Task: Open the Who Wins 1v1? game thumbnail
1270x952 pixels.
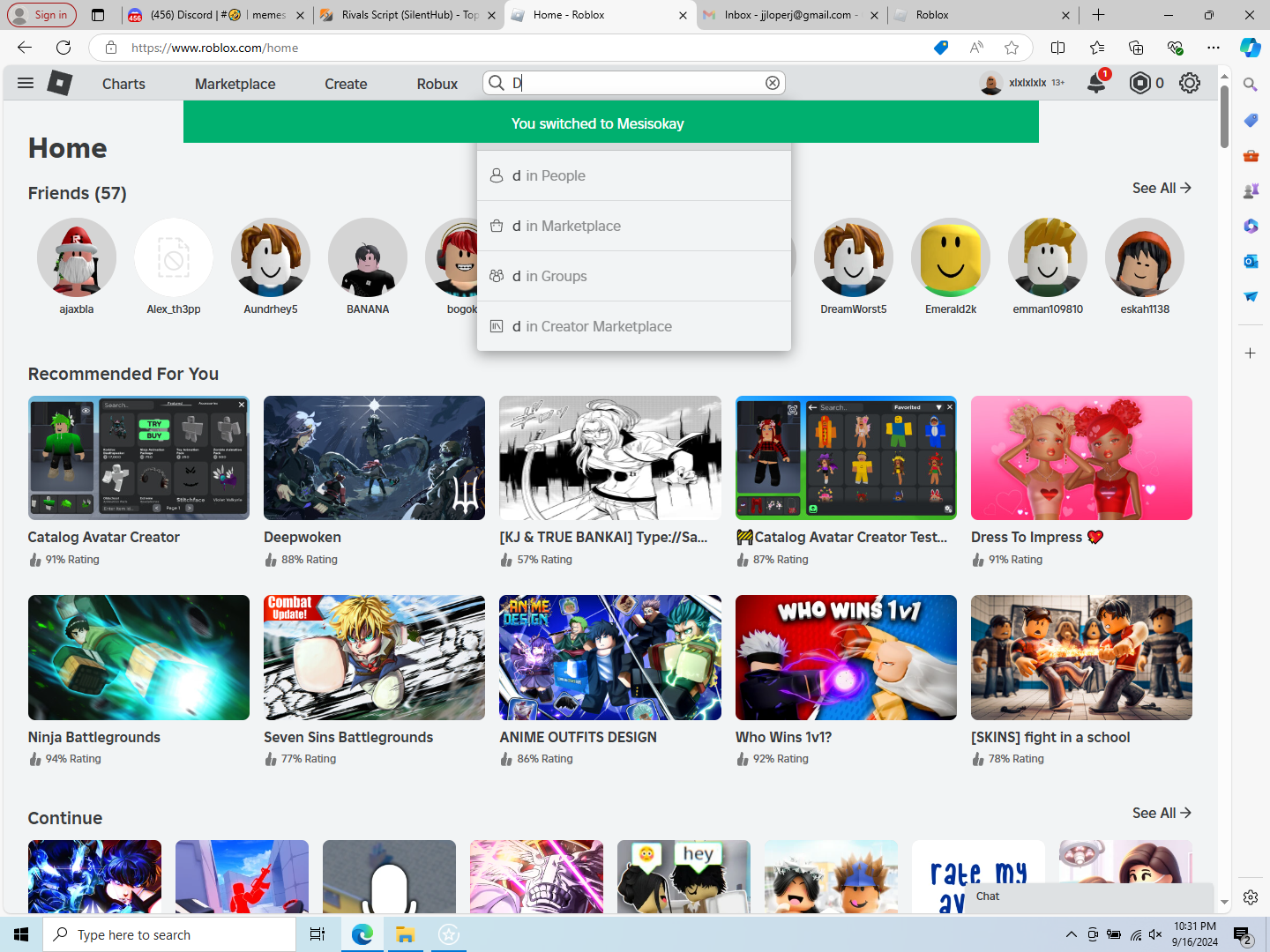Action: coord(846,658)
